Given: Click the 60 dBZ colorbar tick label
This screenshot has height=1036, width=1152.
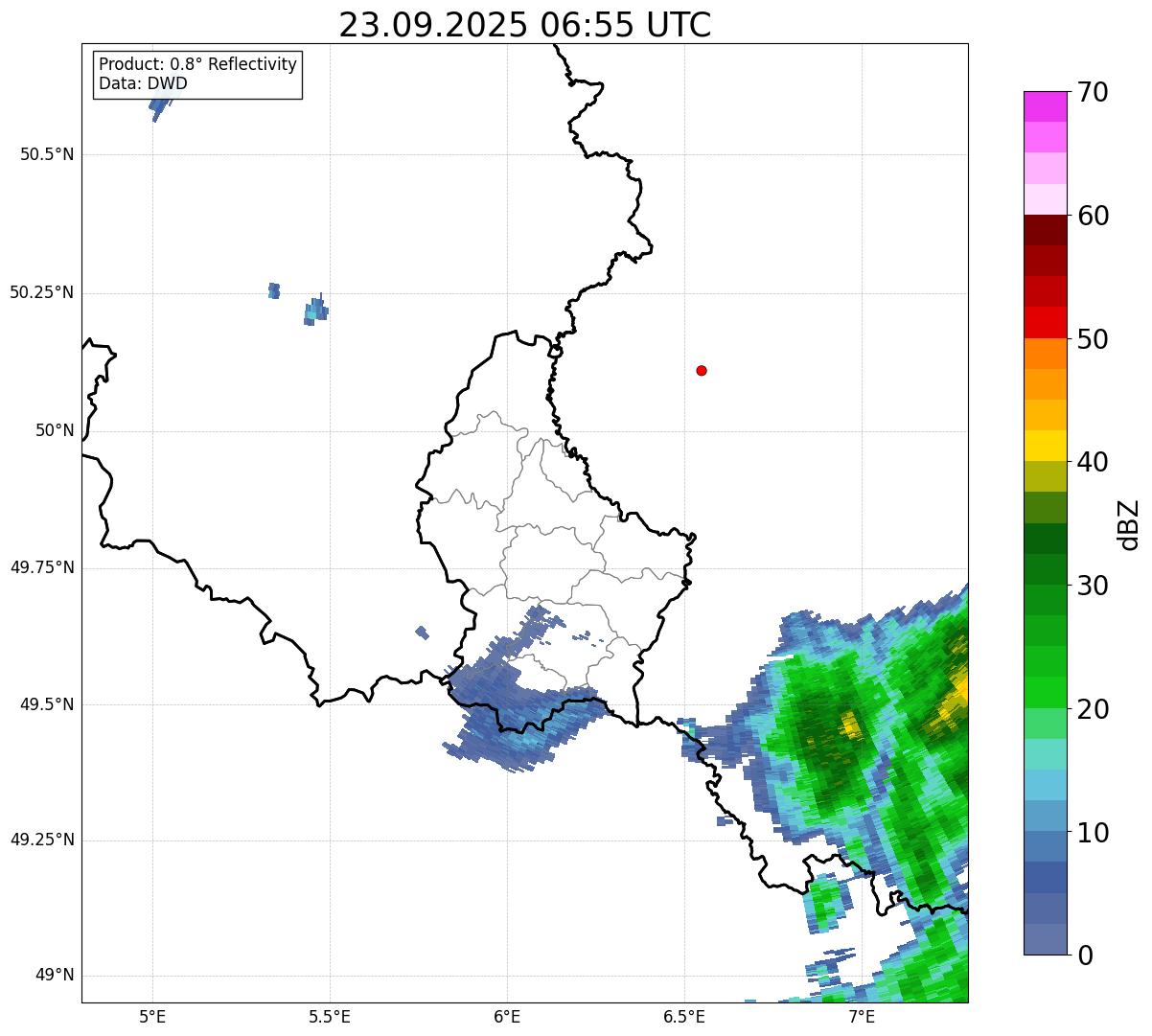Looking at the screenshot, I should (1092, 216).
